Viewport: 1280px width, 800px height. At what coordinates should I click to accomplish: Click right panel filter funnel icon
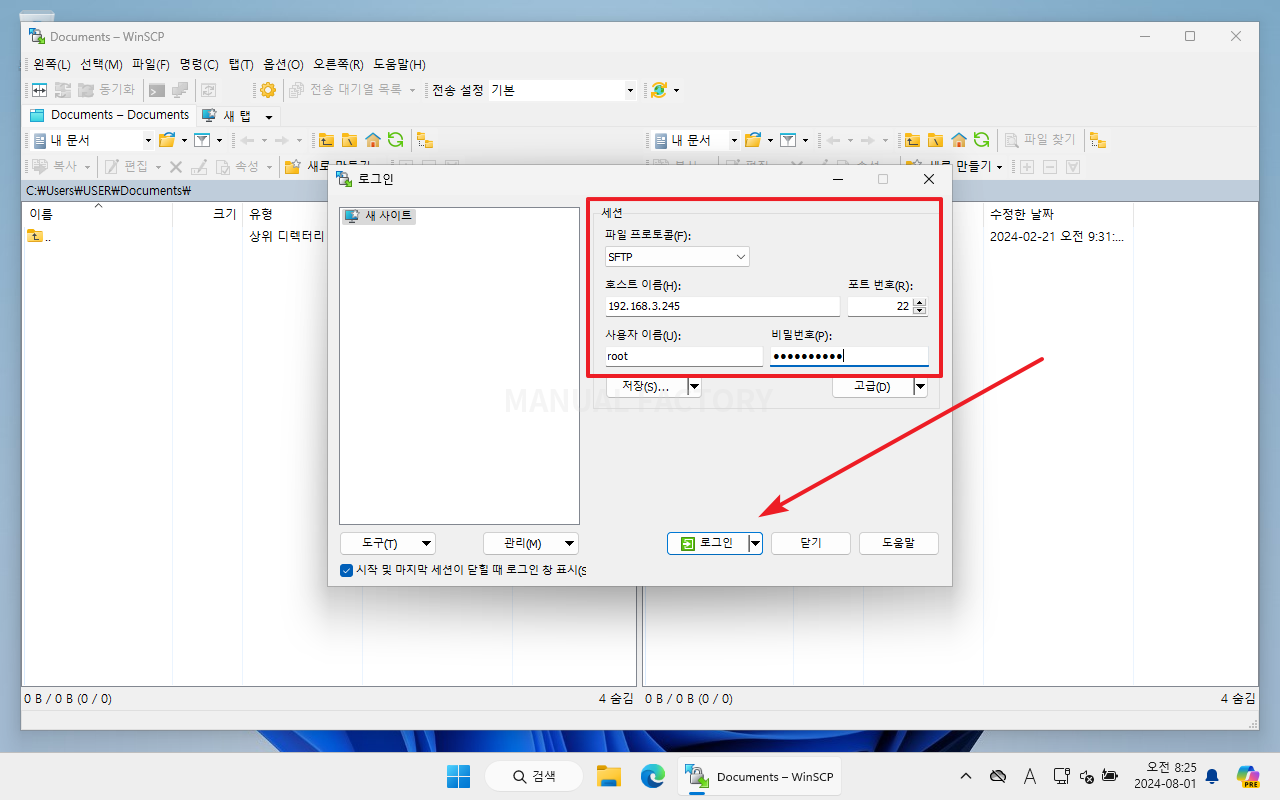[788, 140]
